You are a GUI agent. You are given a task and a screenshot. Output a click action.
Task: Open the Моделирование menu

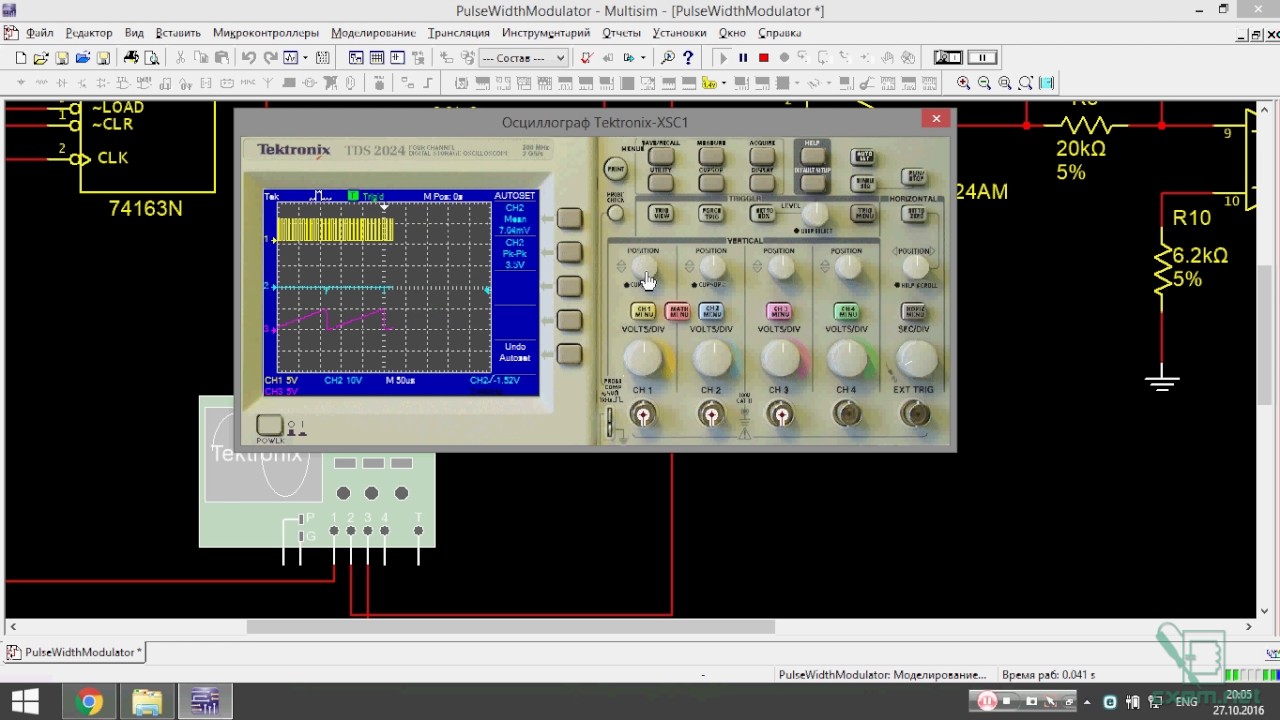click(373, 33)
